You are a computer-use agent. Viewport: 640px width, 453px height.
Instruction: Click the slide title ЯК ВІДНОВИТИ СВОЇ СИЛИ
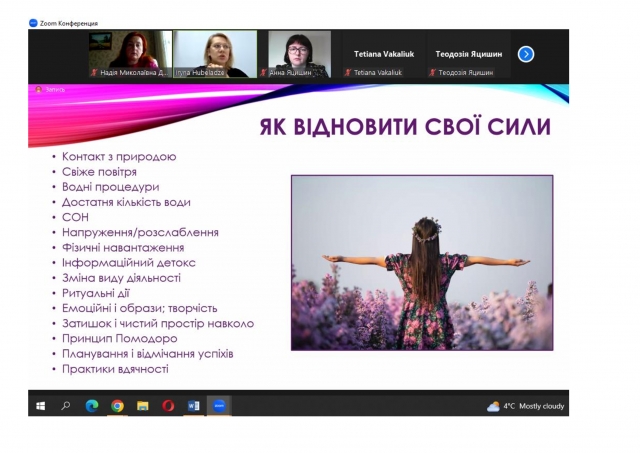[x=404, y=127]
